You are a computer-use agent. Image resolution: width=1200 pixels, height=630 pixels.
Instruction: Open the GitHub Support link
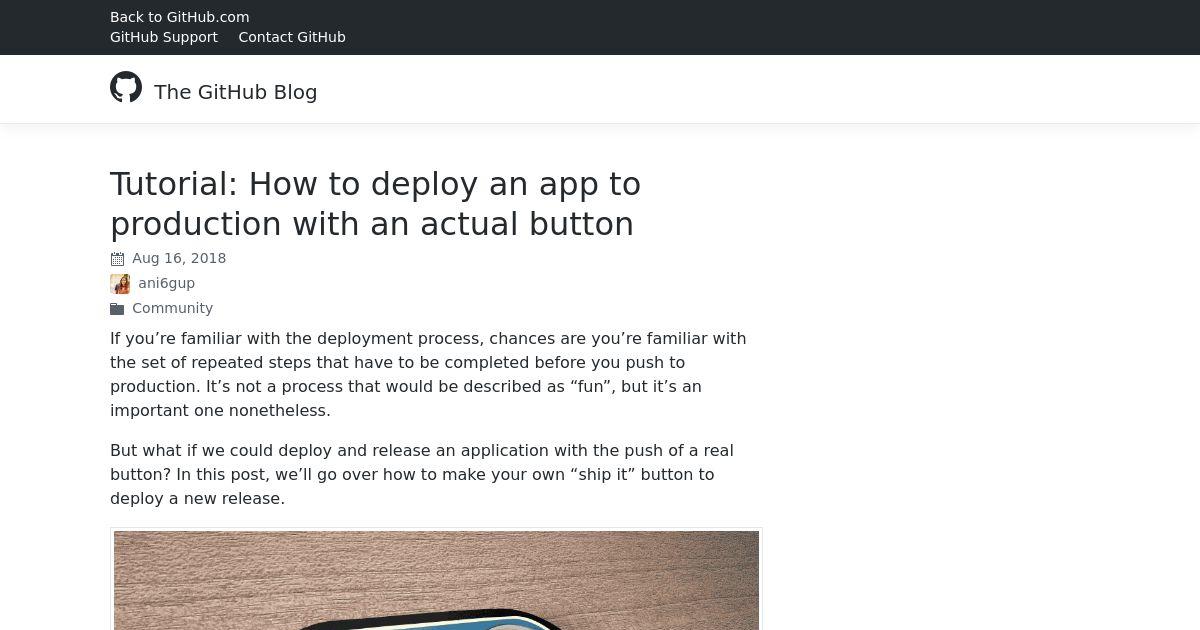pyautogui.click(x=164, y=37)
